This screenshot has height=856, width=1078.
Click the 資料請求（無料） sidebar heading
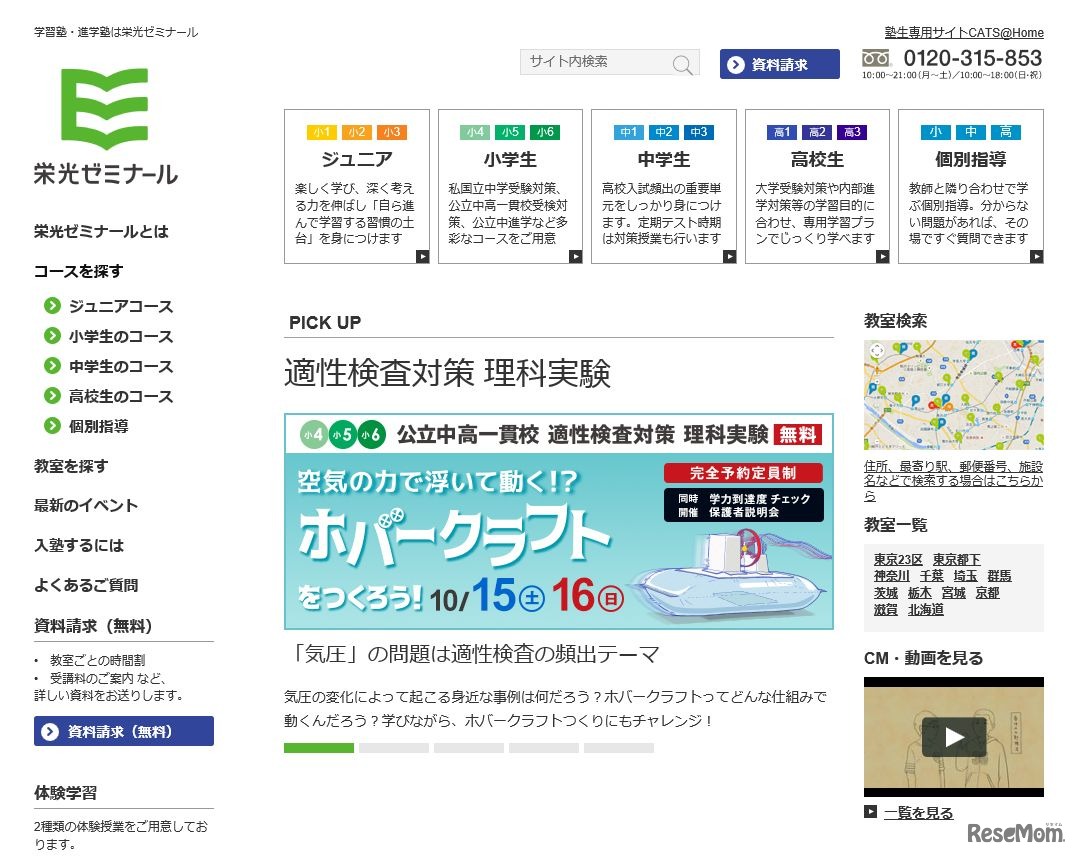point(93,626)
